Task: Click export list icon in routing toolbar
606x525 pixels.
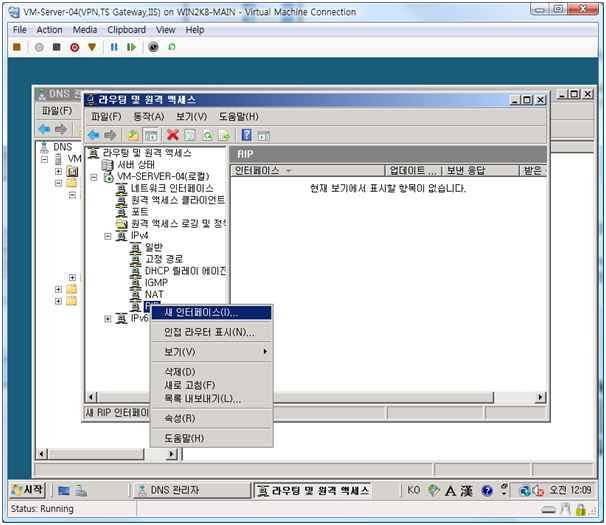Action: pyautogui.click(x=224, y=135)
